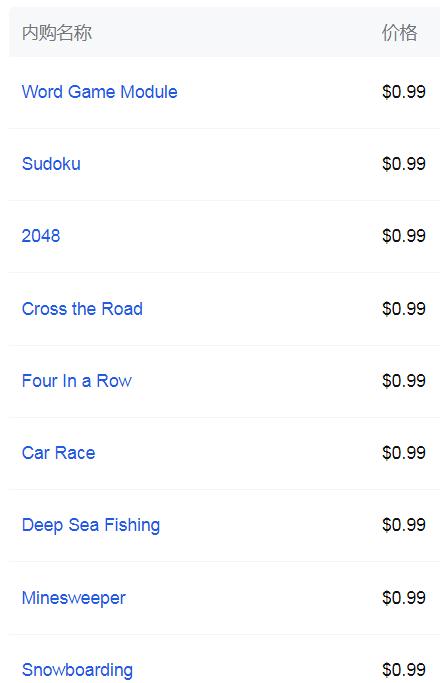Select the price next to 2048
The image size is (440, 683).
[404, 236]
